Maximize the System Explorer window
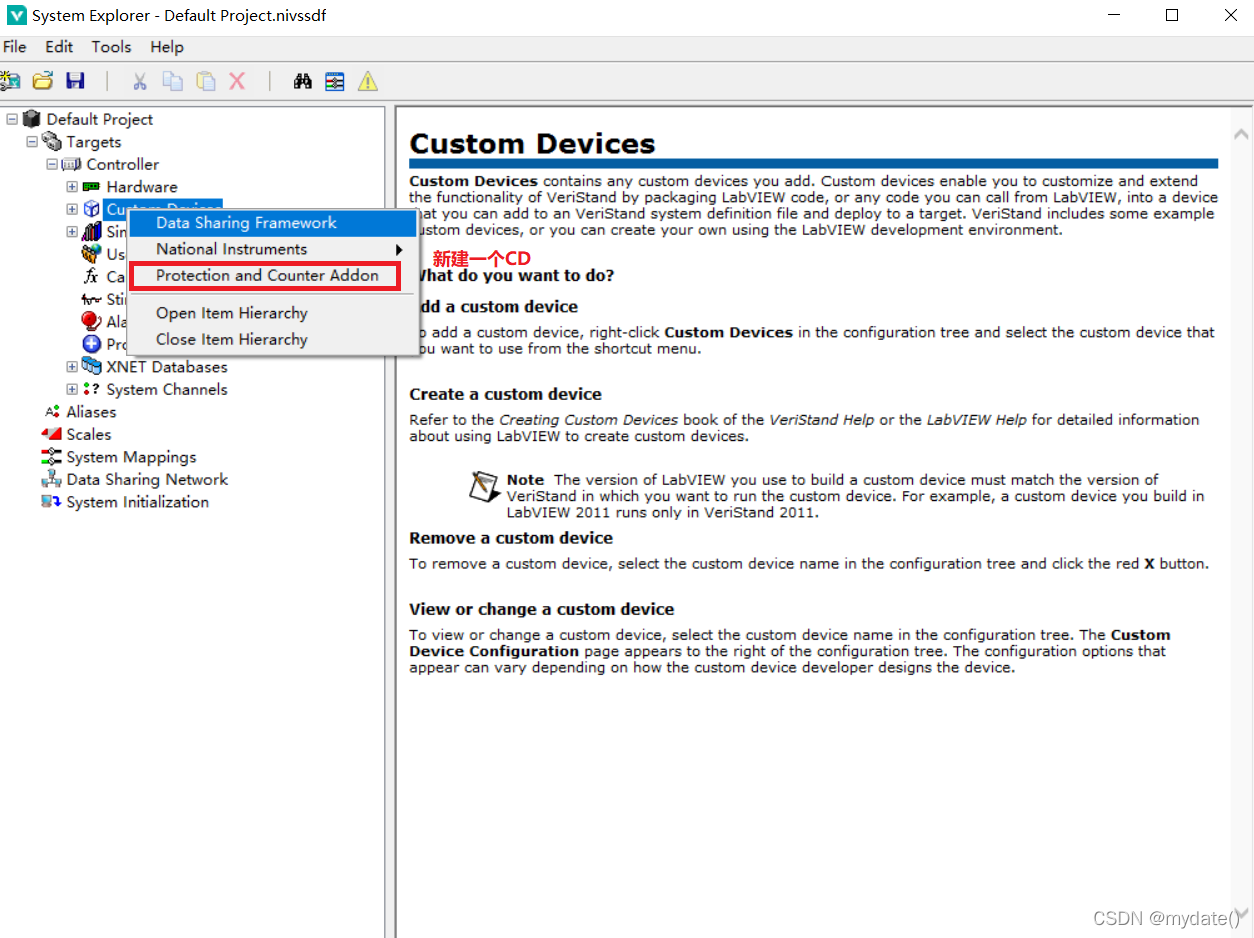This screenshot has height=938, width=1254. pyautogui.click(x=1172, y=16)
